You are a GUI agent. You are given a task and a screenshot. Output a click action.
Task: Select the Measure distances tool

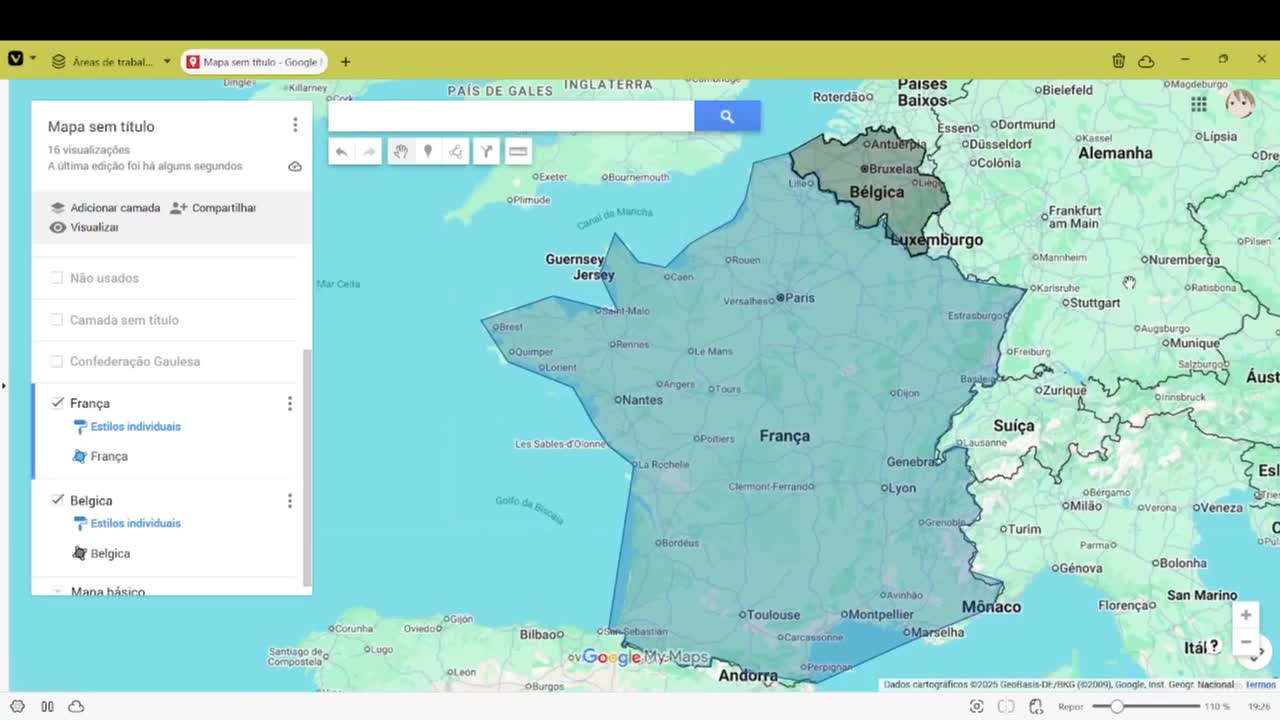pos(518,151)
